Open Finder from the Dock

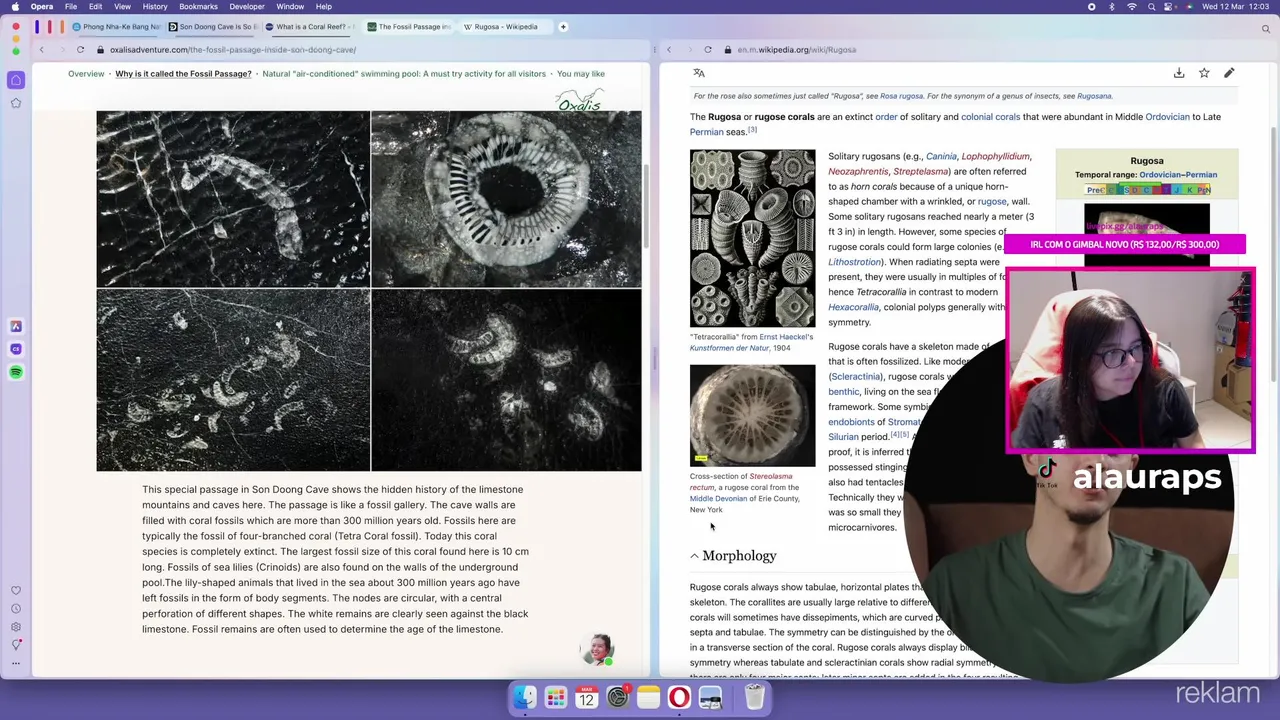pos(524,697)
